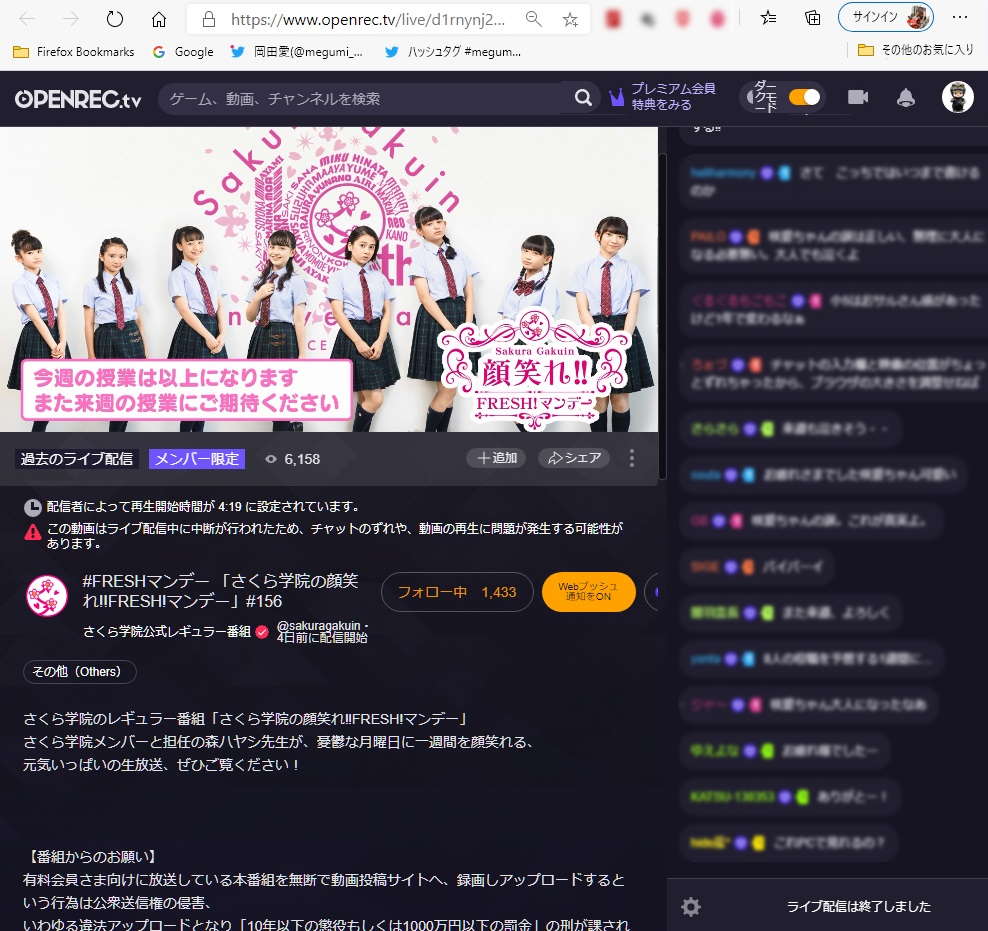Bookmark page with star icon

pos(570,19)
